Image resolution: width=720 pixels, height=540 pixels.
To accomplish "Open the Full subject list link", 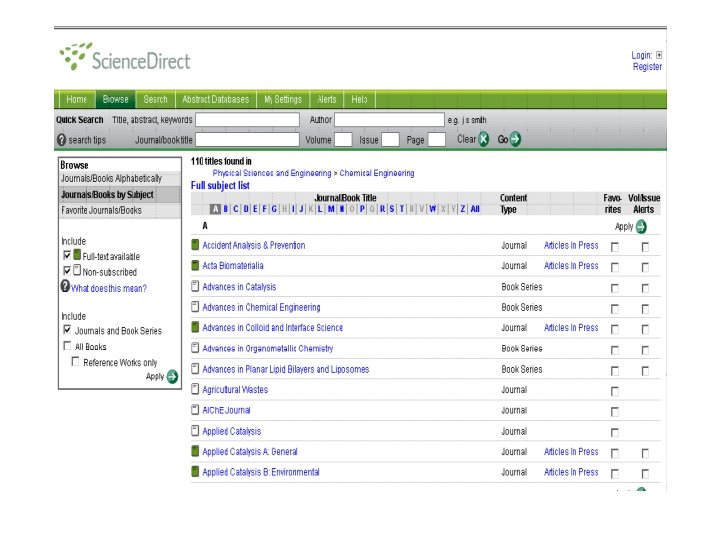I will pyautogui.click(x=220, y=186).
